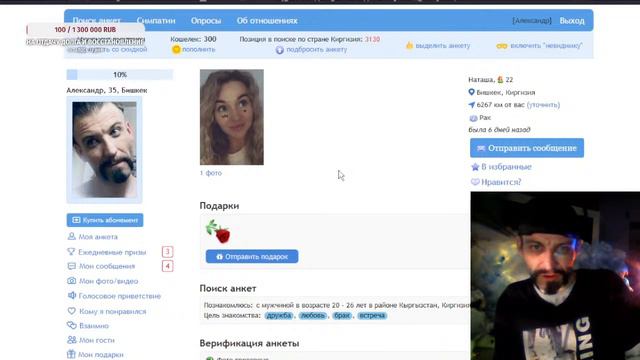Click the streamer webcam overlay
This screenshot has width=640, height=360.
pyautogui.click(x=555, y=276)
